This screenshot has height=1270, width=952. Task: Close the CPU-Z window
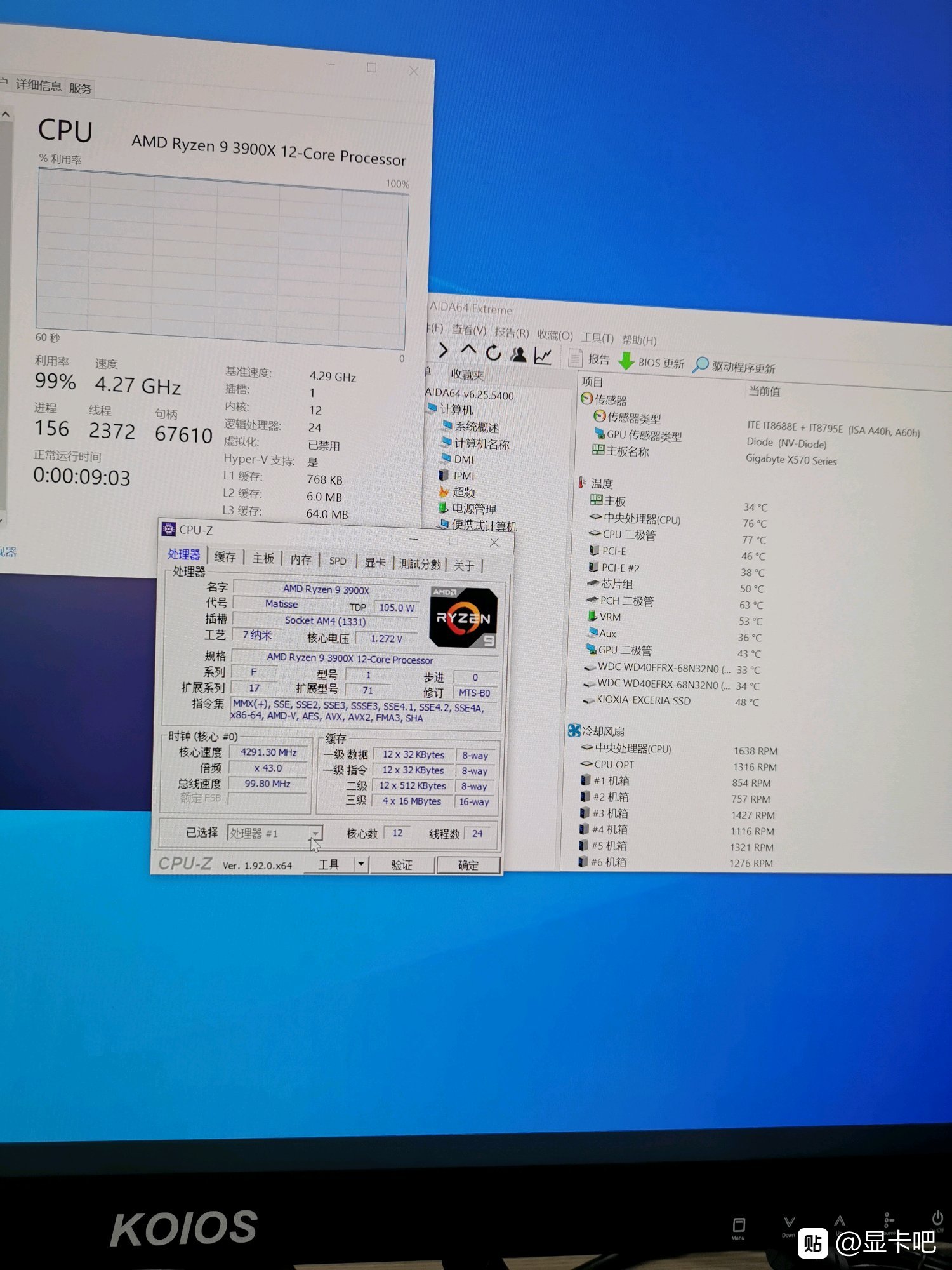pos(494,543)
